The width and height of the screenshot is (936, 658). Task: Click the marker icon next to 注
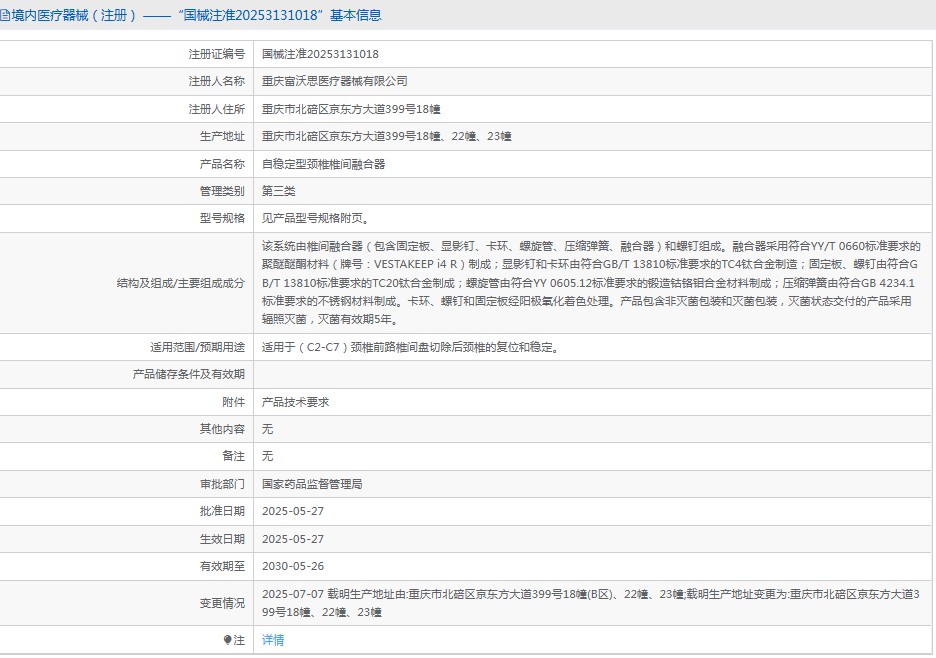click(x=227, y=640)
